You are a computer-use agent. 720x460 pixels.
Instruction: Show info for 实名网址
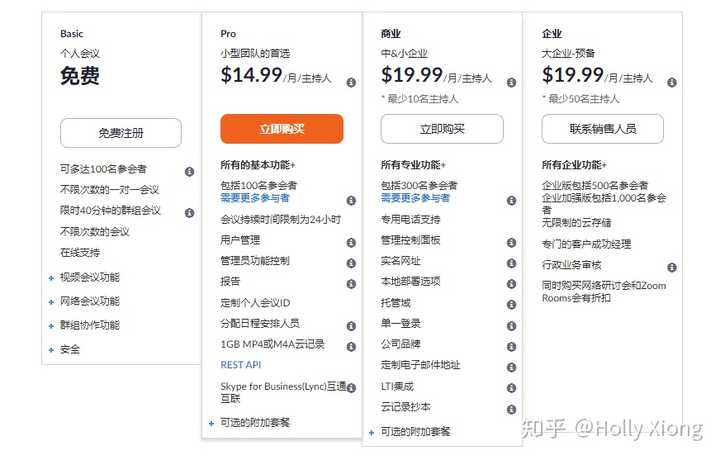click(x=512, y=263)
